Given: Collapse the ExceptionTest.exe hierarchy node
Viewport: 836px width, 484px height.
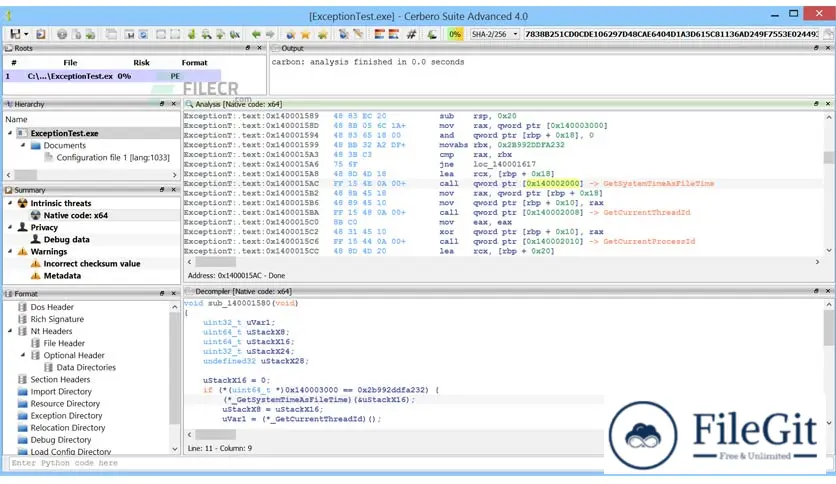Looking at the screenshot, I should pyautogui.click(x=10, y=133).
